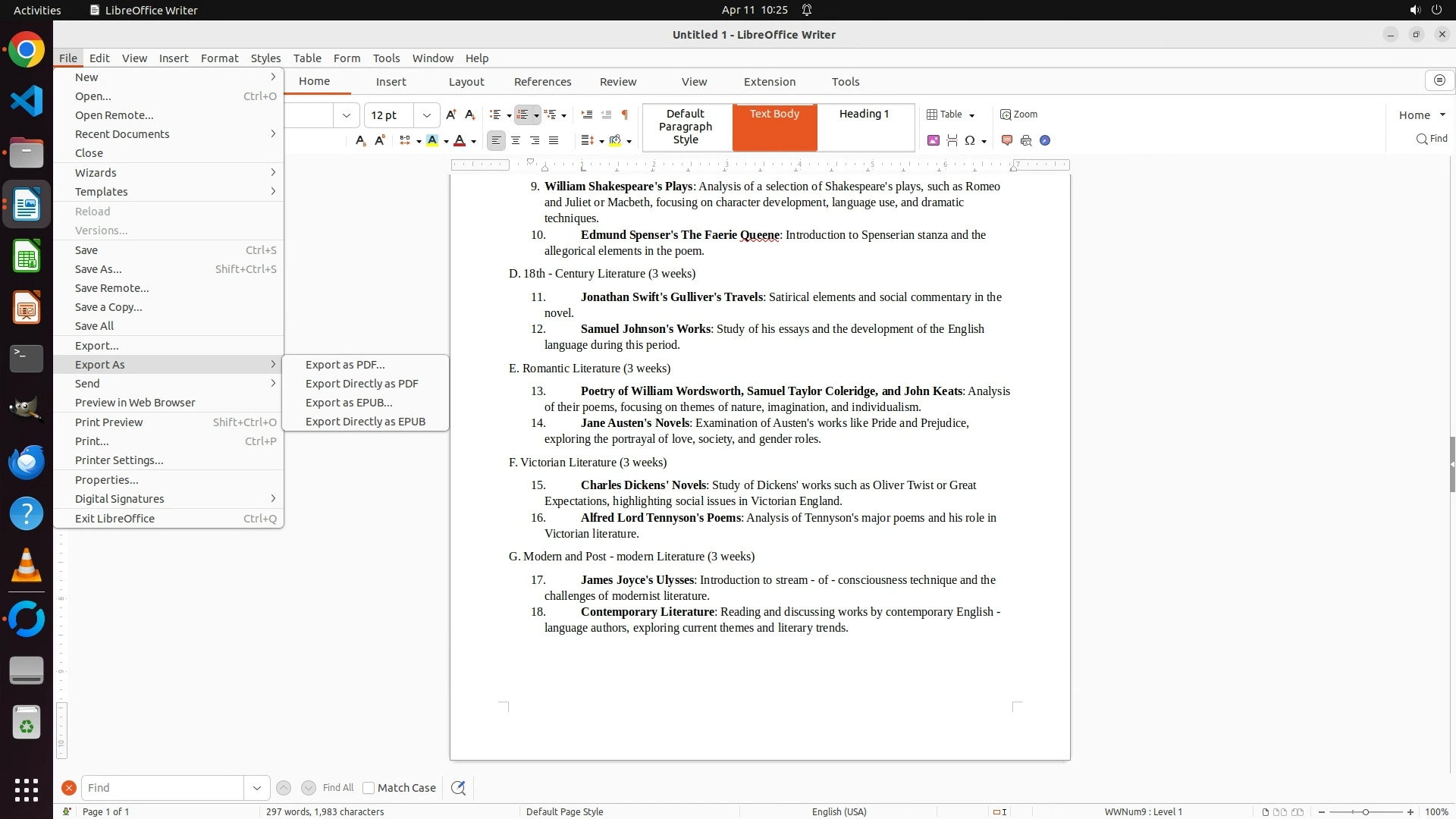Select Export Directly as PDF
Screen dimensions: 1456x819
click(x=362, y=384)
